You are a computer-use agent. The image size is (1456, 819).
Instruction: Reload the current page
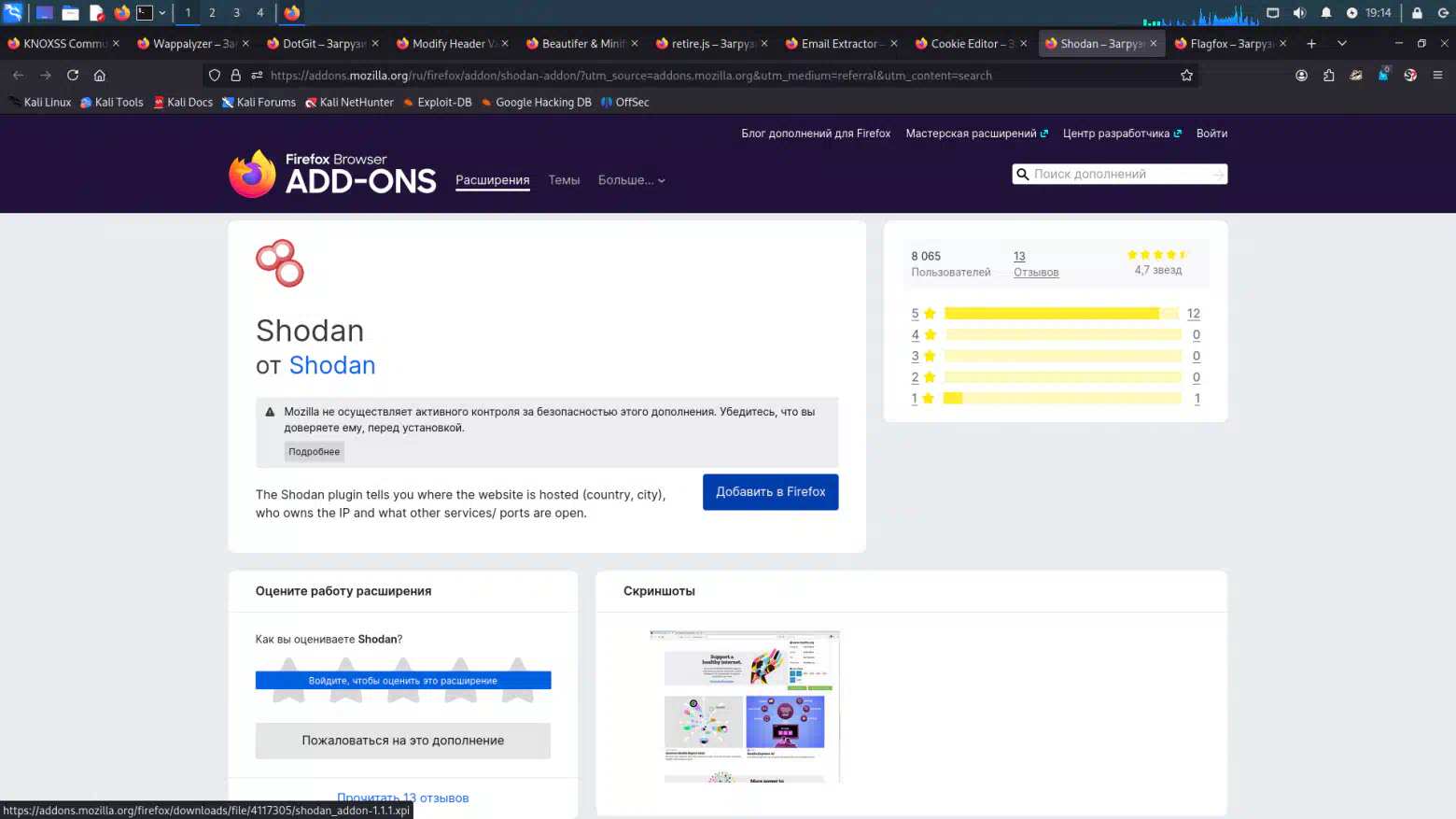pyautogui.click(x=73, y=75)
